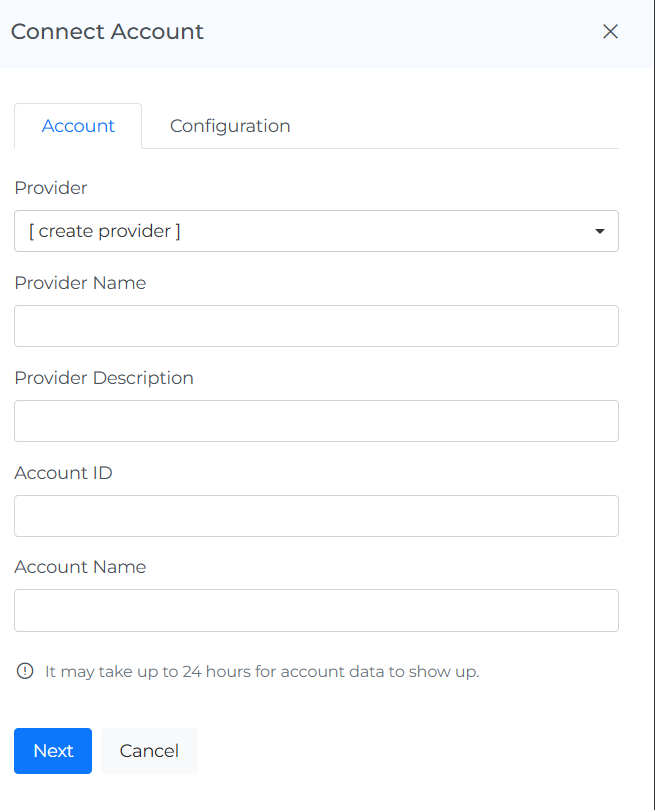
Task: Close the Connect Account dialog
Action: click(610, 31)
